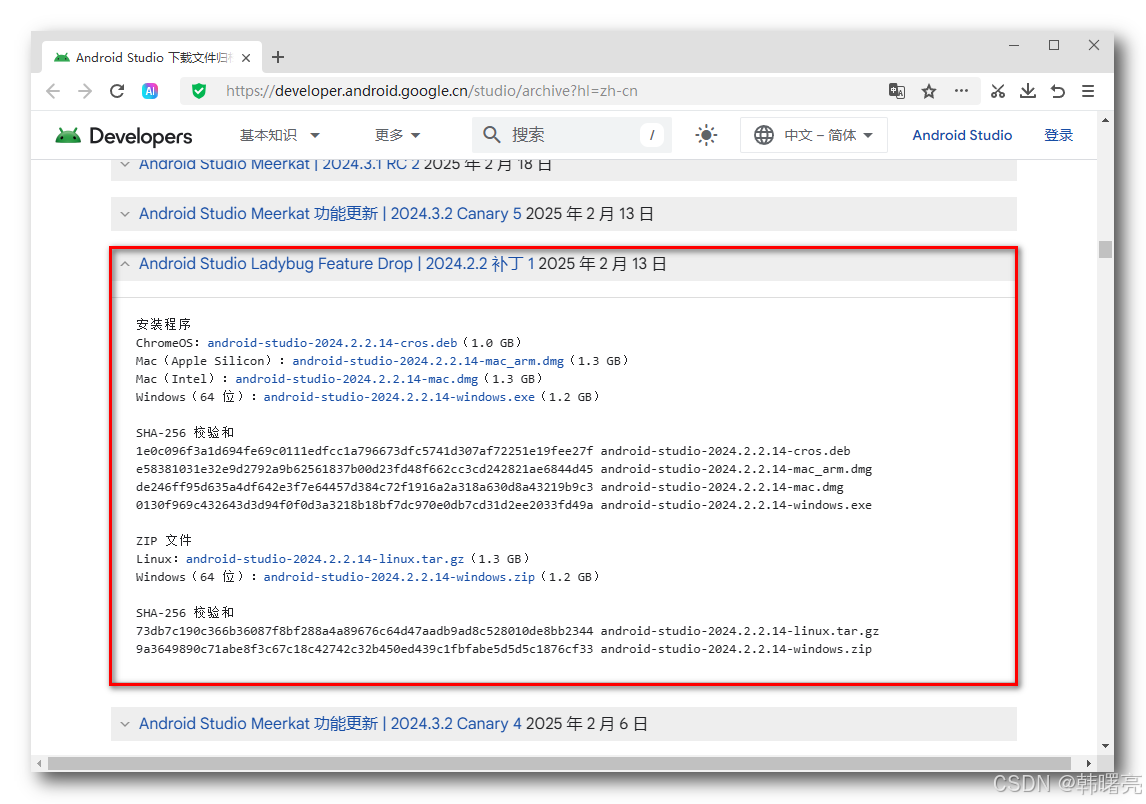
Task: Click the green security shield icon
Action: click(198, 91)
